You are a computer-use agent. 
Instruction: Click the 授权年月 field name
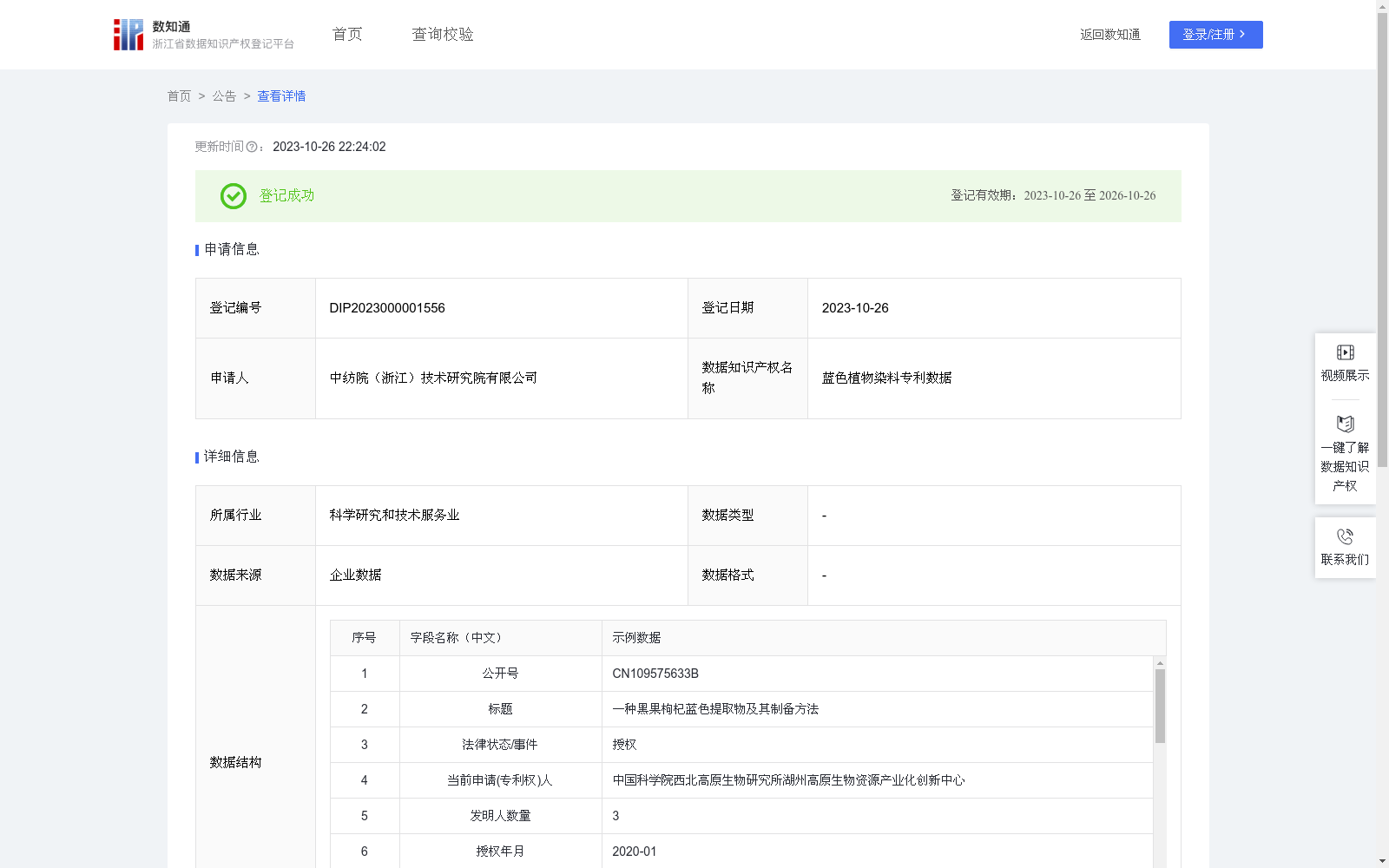pyautogui.click(x=501, y=852)
